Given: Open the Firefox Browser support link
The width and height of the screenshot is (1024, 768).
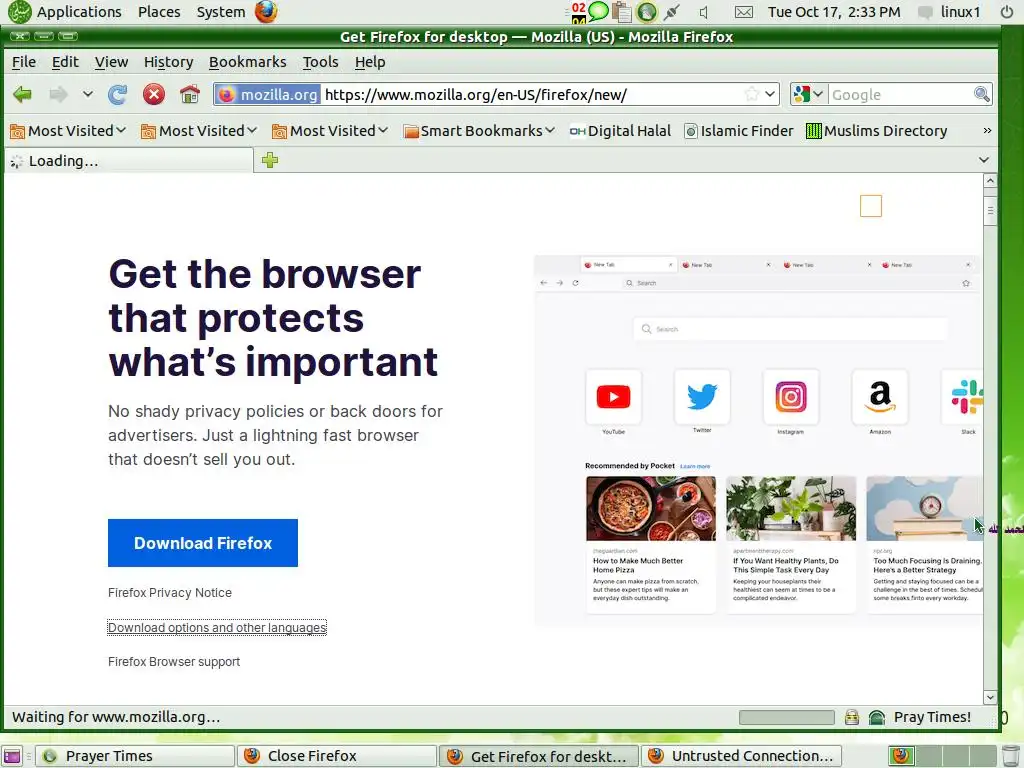Looking at the screenshot, I should point(174,662).
